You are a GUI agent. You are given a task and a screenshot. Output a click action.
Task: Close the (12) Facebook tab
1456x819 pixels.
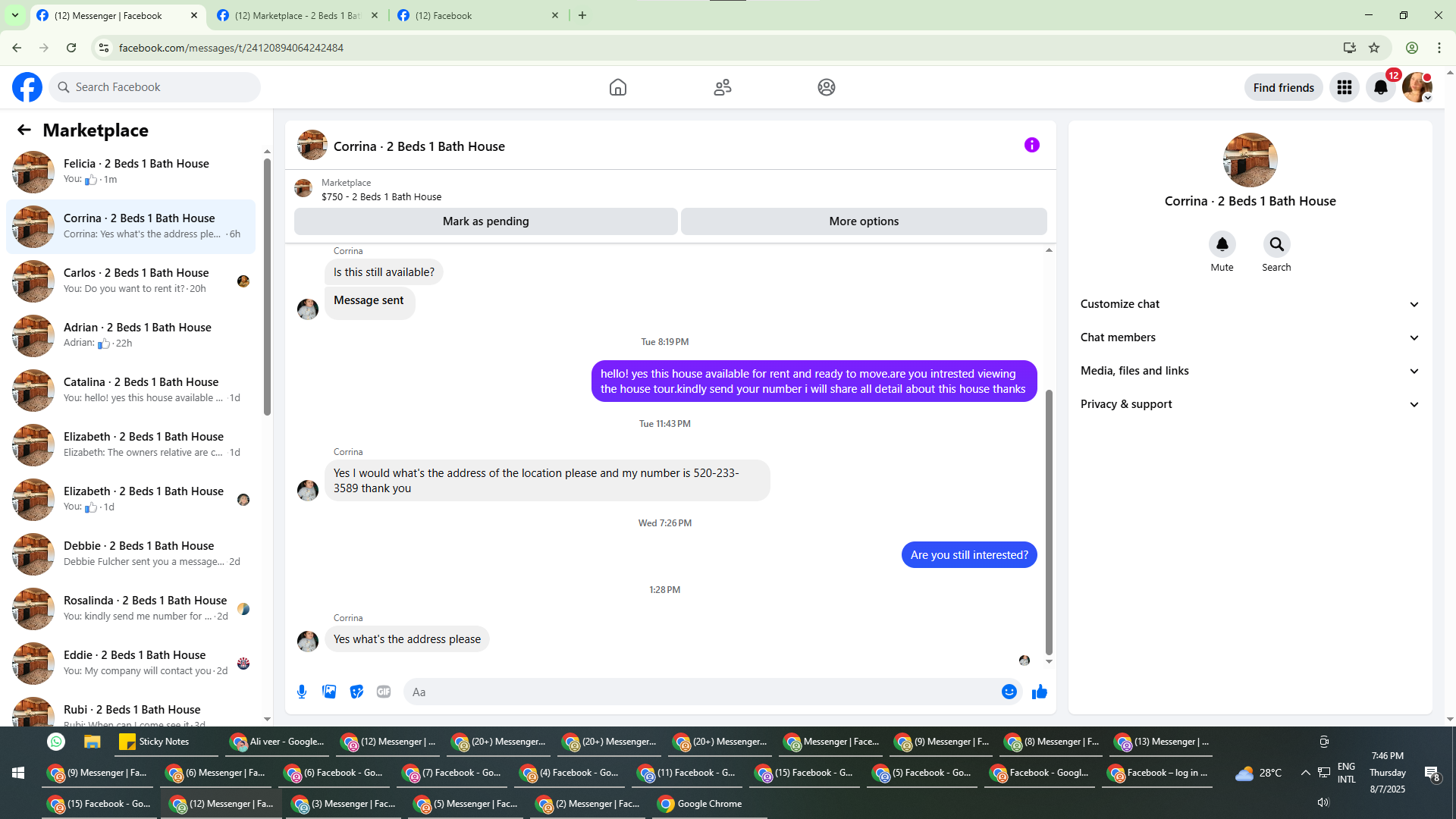[x=555, y=15]
